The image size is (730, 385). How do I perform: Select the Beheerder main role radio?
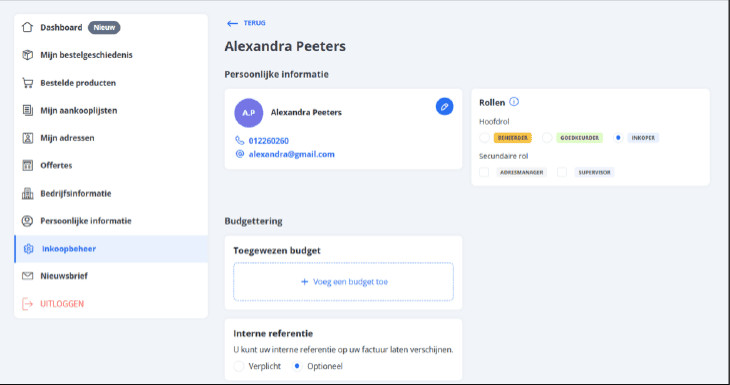coord(484,138)
